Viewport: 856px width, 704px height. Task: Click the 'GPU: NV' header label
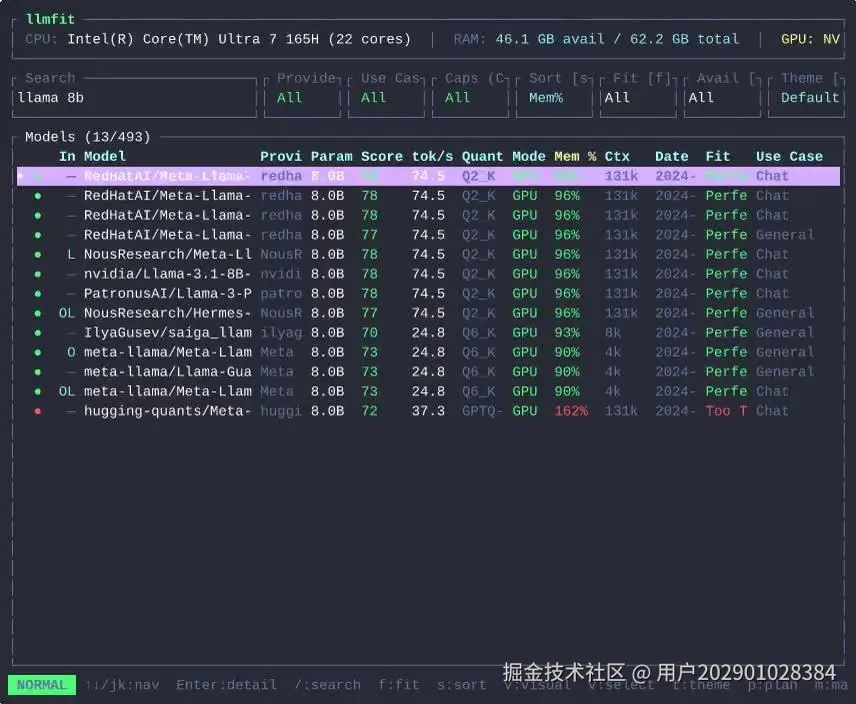tap(810, 39)
